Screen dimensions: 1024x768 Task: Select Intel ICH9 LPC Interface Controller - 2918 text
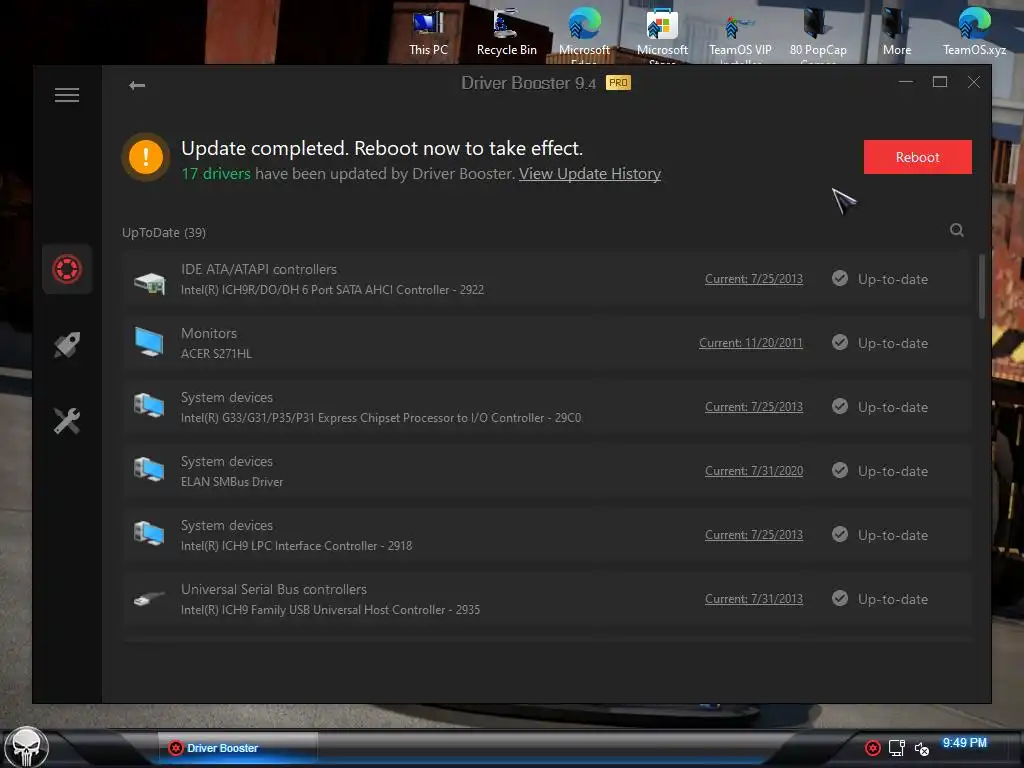[x=296, y=546]
